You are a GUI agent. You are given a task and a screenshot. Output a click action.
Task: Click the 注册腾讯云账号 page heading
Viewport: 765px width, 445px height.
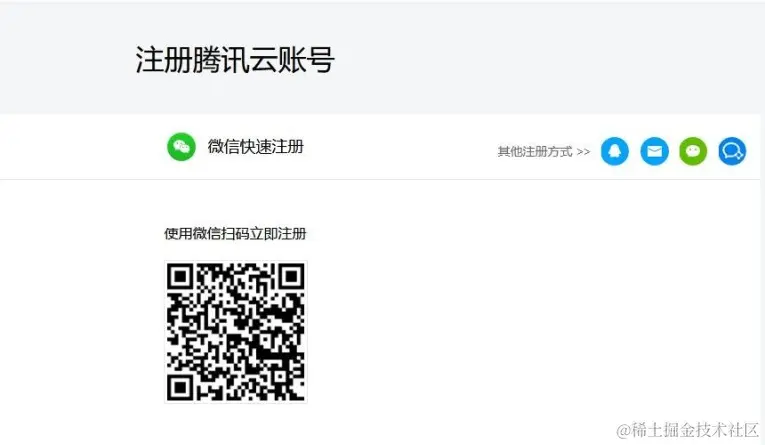[235, 60]
